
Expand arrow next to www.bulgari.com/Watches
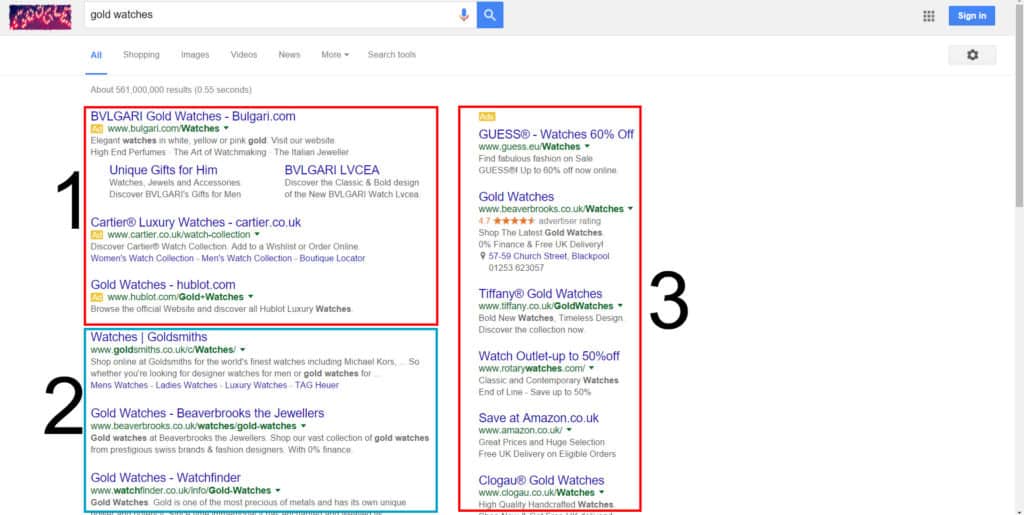tap(226, 129)
